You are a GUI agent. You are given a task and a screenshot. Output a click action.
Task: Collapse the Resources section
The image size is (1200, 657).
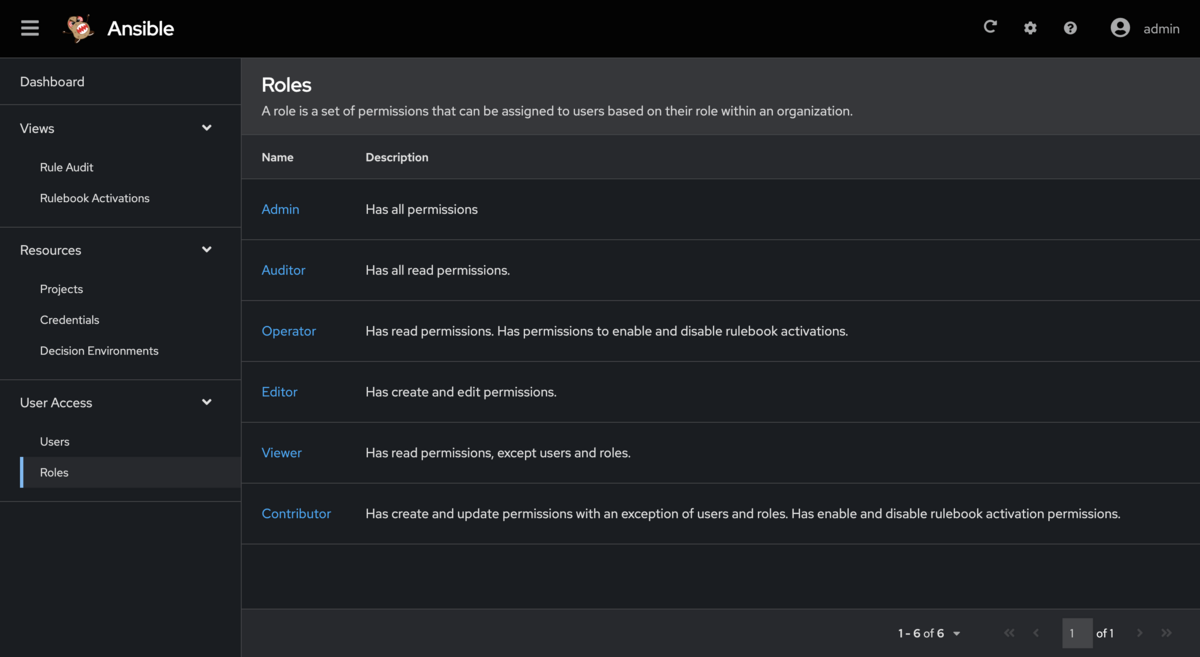pyautogui.click(x=206, y=249)
